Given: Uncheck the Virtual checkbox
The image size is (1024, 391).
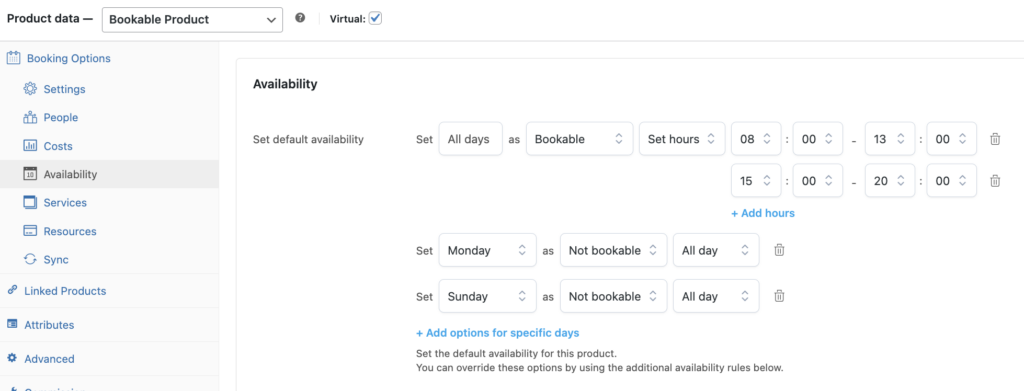Looking at the screenshot, I should [x=375, y=18].
